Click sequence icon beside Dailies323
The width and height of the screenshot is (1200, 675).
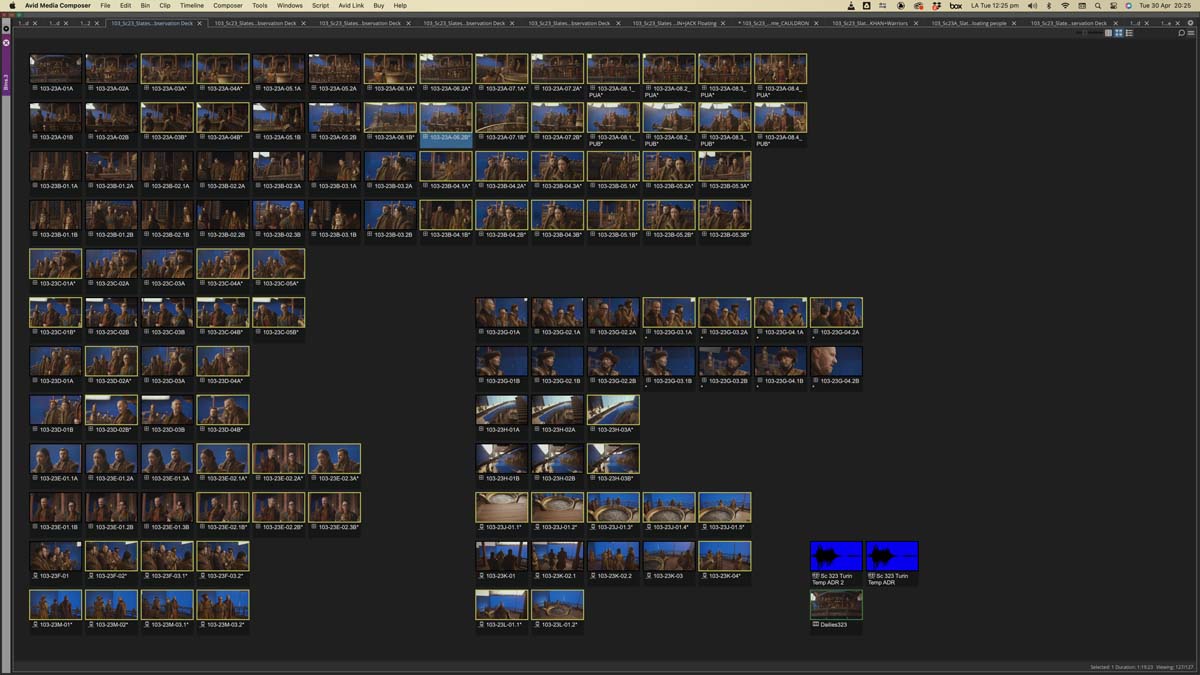[815, 625]
